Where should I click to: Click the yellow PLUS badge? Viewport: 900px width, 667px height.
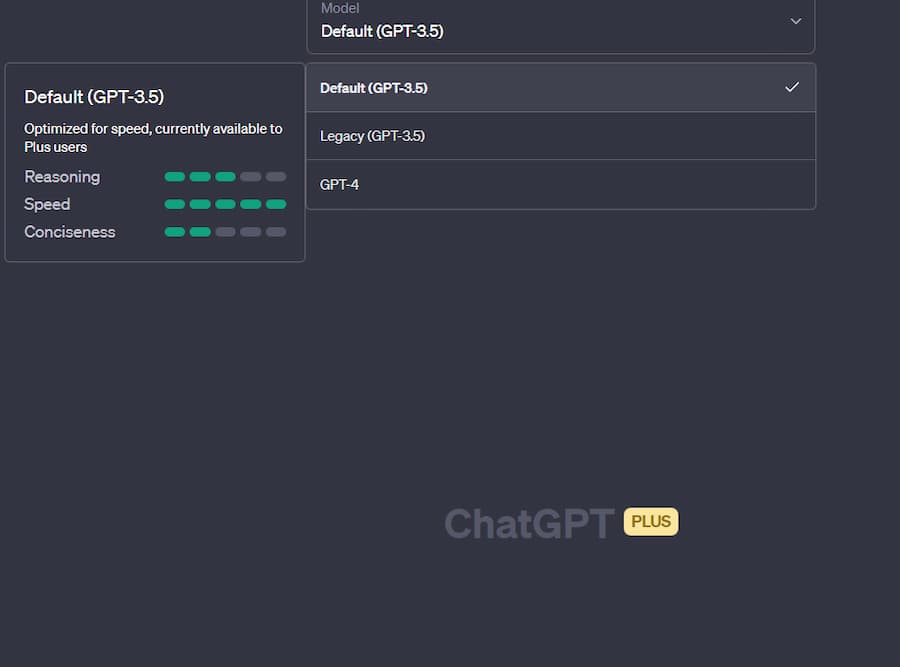[651, 522]
